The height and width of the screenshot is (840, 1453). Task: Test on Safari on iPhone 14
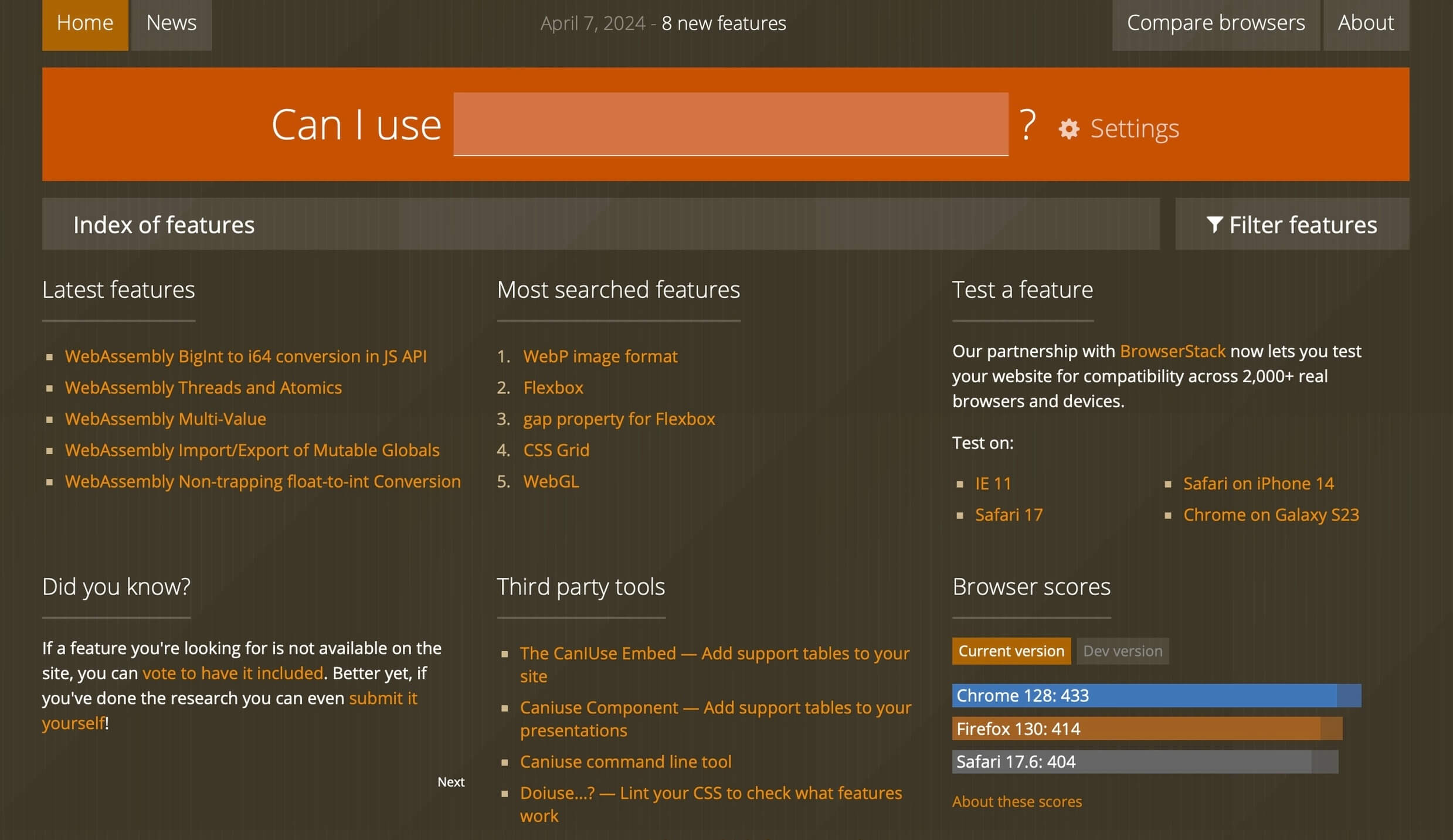point(1258,484)
